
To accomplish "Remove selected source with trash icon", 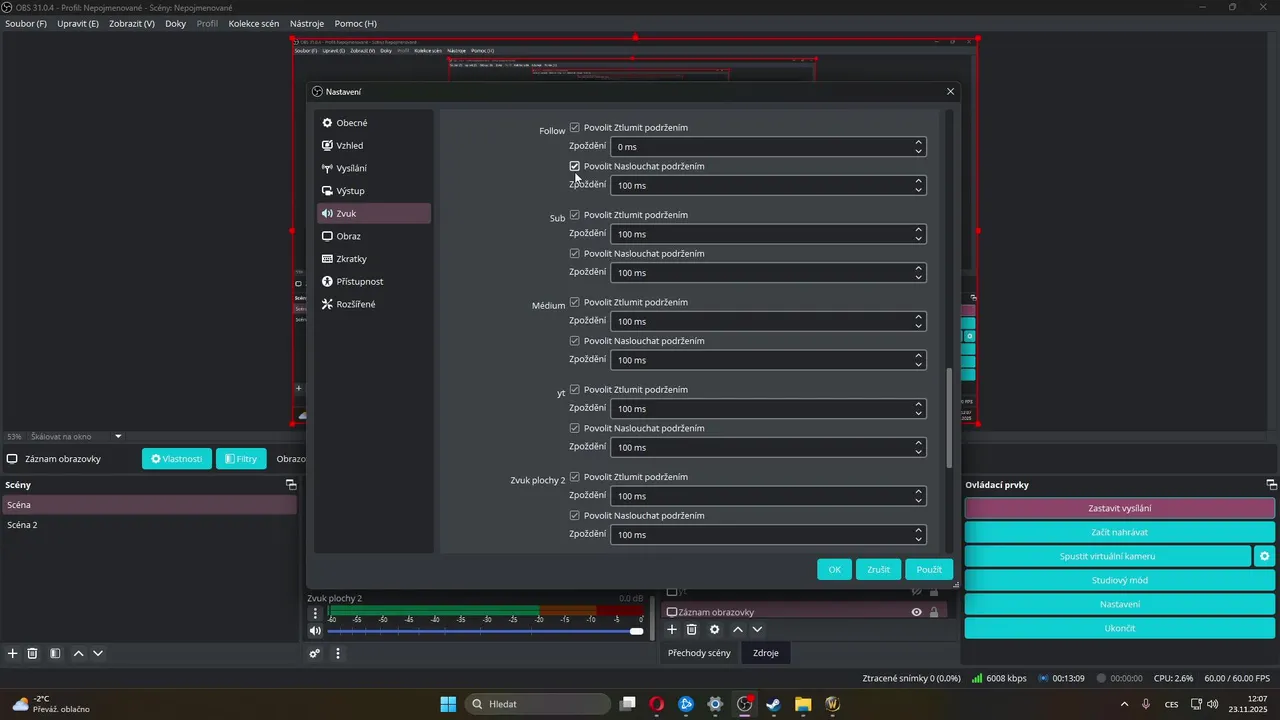I will (x=691, y=629).
